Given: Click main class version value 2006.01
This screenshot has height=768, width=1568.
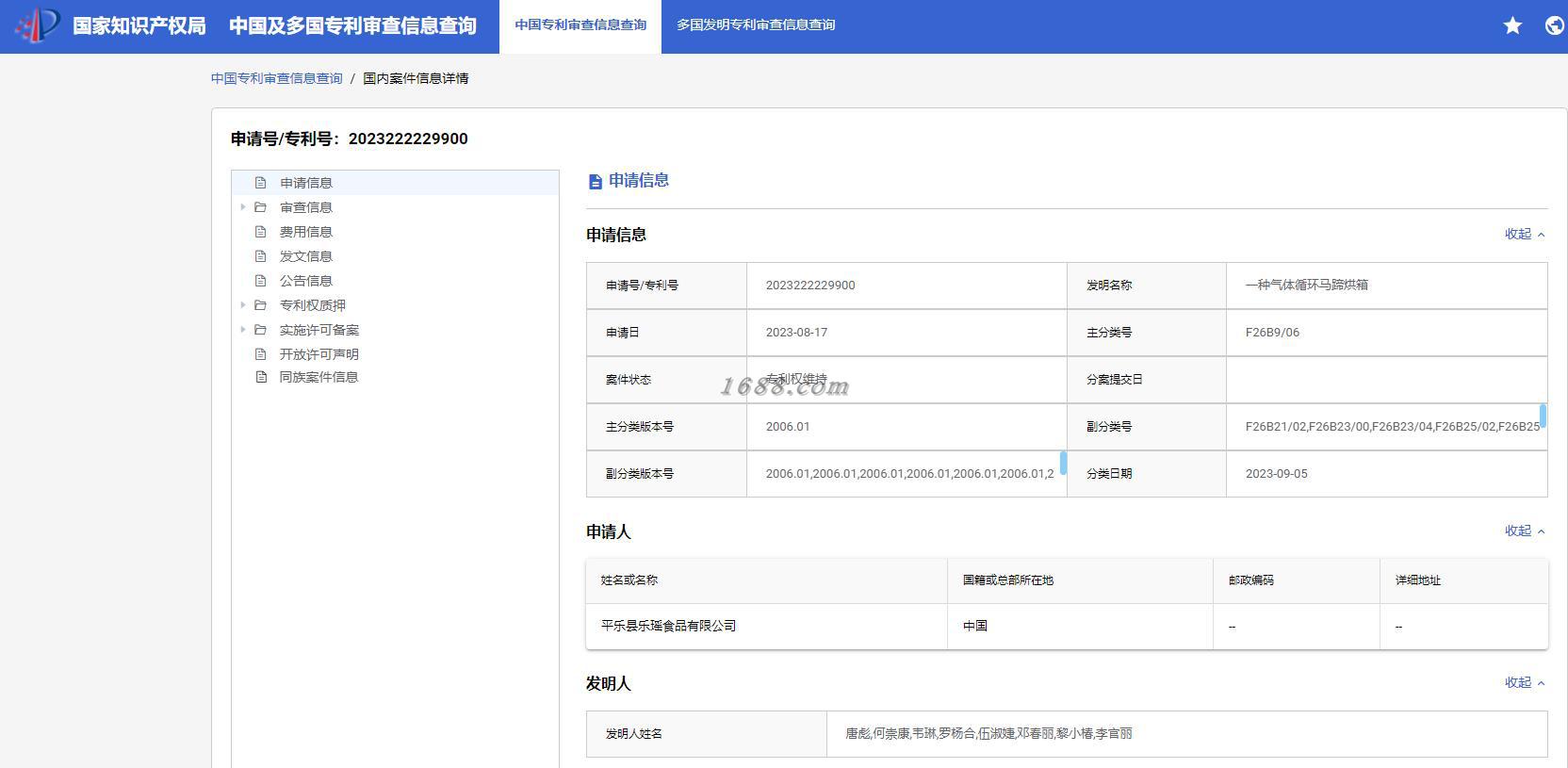Looking at the screenshot, I should pyautogui.click(x=788, y=427).
